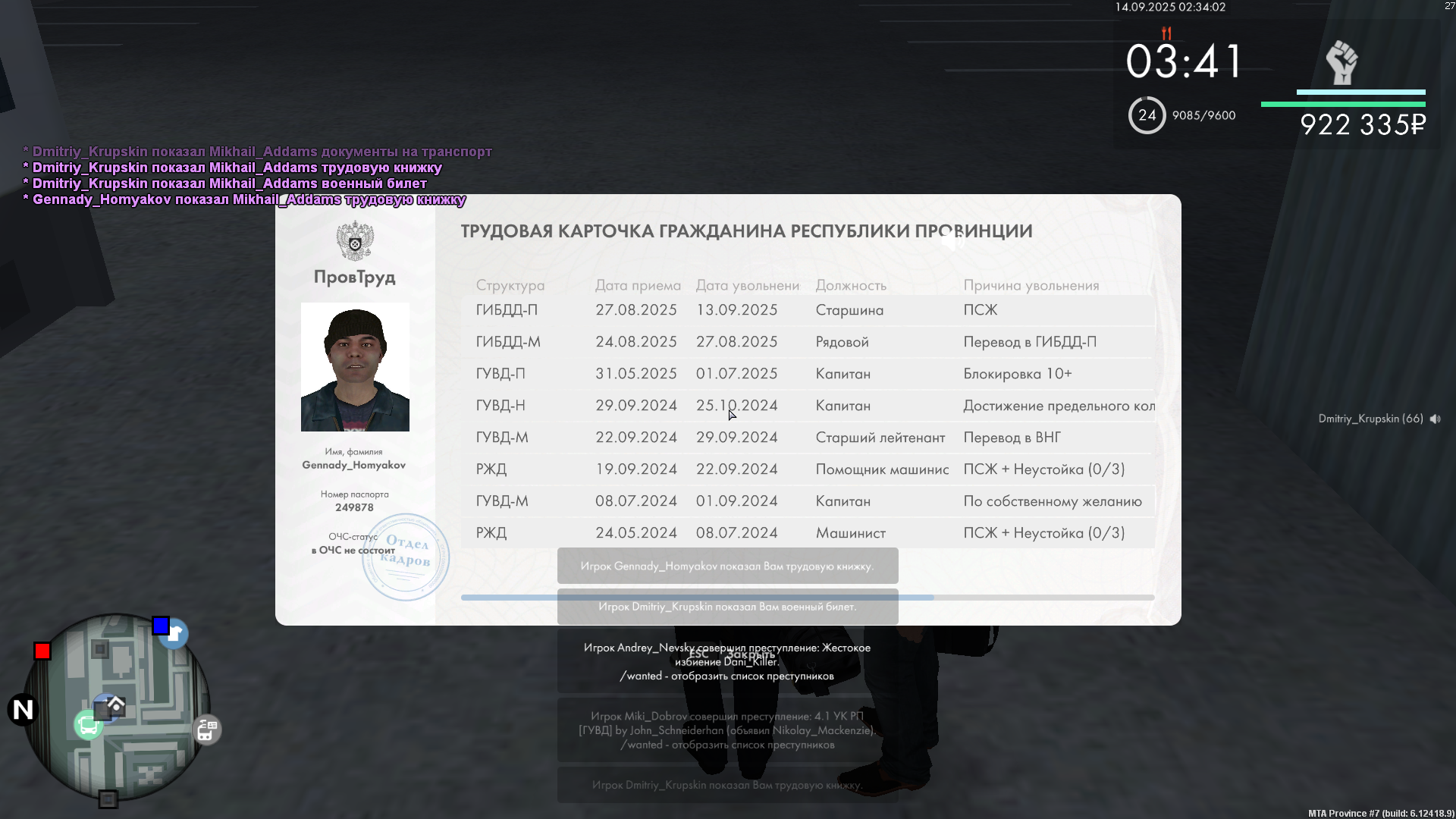This screenshot has height=819, width=1456.
Task: Click the Отдел кадров round stamp
Action: click(x=406, y=557)
